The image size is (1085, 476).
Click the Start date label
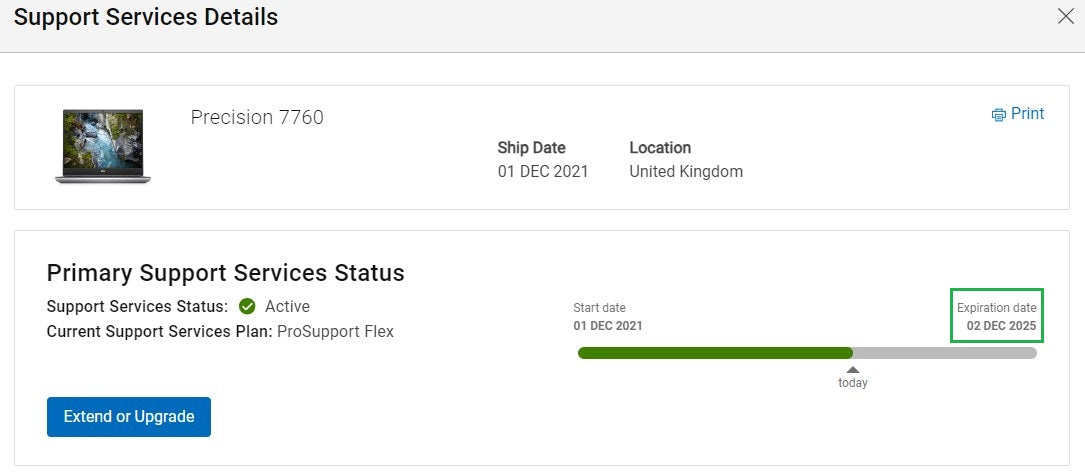coord(599,308)
